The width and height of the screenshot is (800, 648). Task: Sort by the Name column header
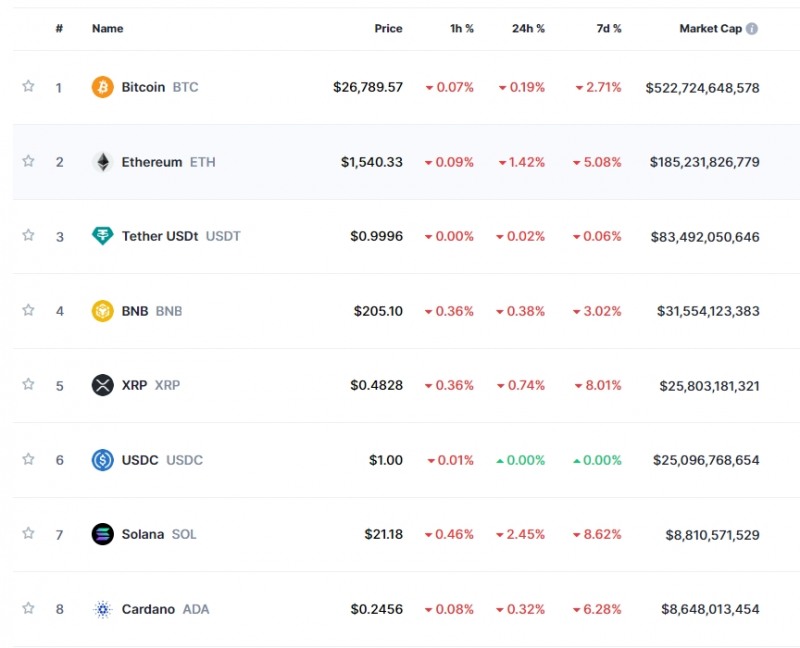tap(108, 29)
